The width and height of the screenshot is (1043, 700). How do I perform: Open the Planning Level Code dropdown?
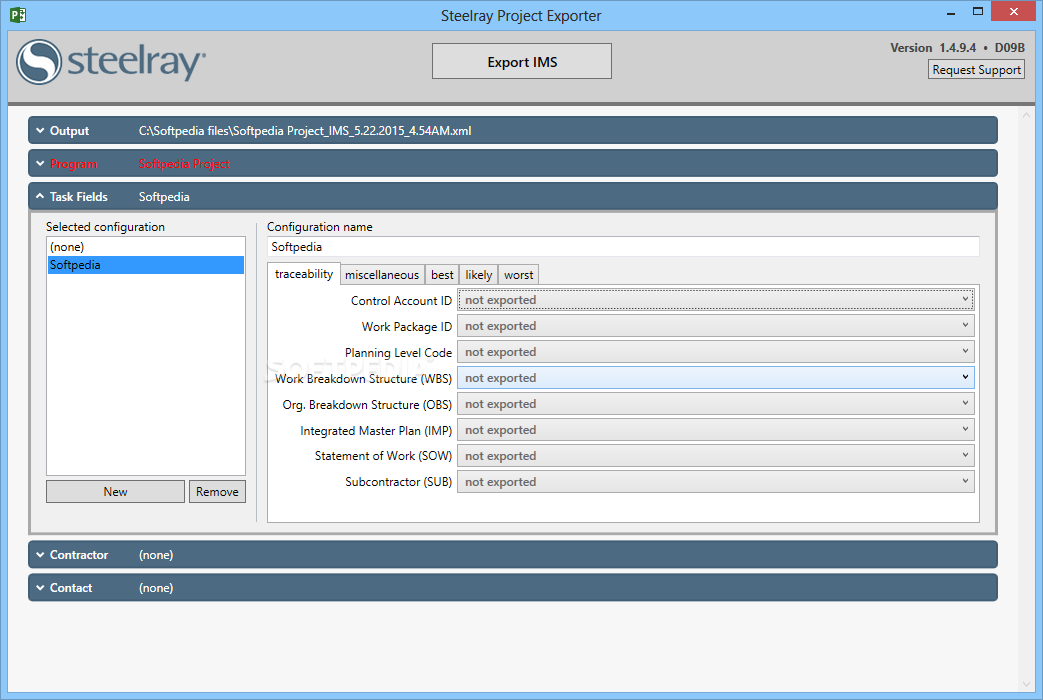click(716, 352)
